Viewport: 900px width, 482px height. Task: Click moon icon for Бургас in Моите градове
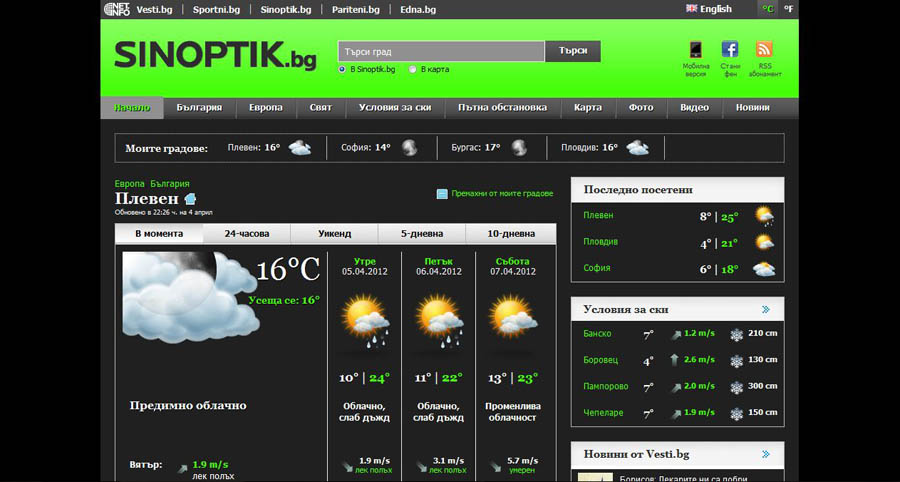tap(519, 148)
